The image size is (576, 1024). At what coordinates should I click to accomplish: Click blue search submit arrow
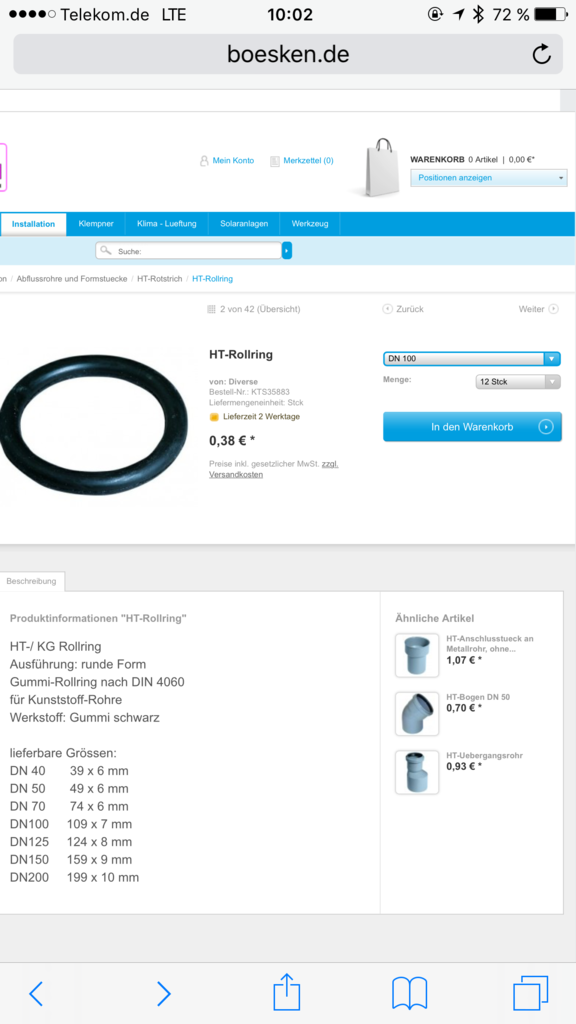click(287, 250)
